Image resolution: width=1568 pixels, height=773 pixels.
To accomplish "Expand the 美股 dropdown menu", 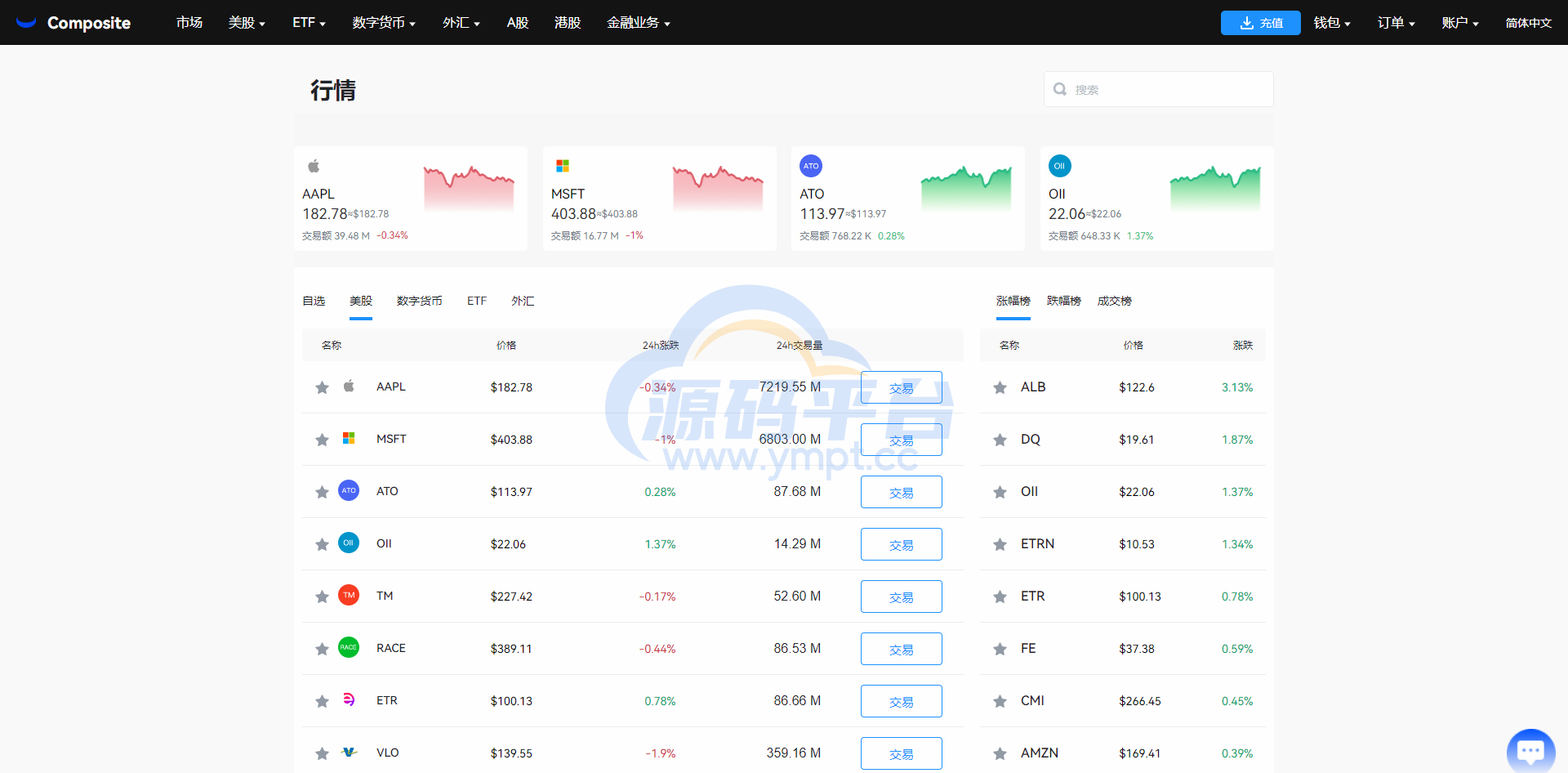I will [247, 23].
